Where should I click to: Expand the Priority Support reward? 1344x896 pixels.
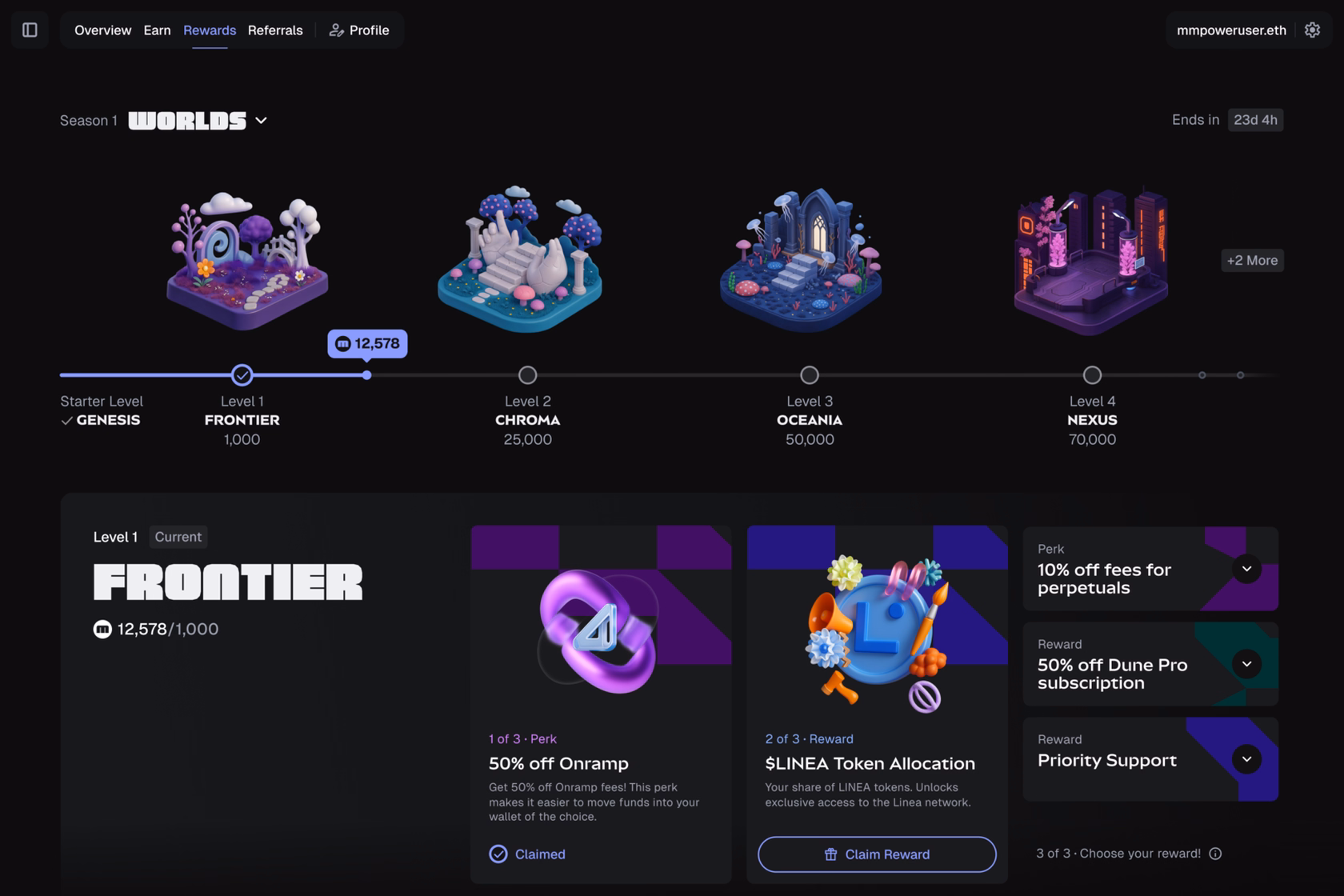(1246, 759)
